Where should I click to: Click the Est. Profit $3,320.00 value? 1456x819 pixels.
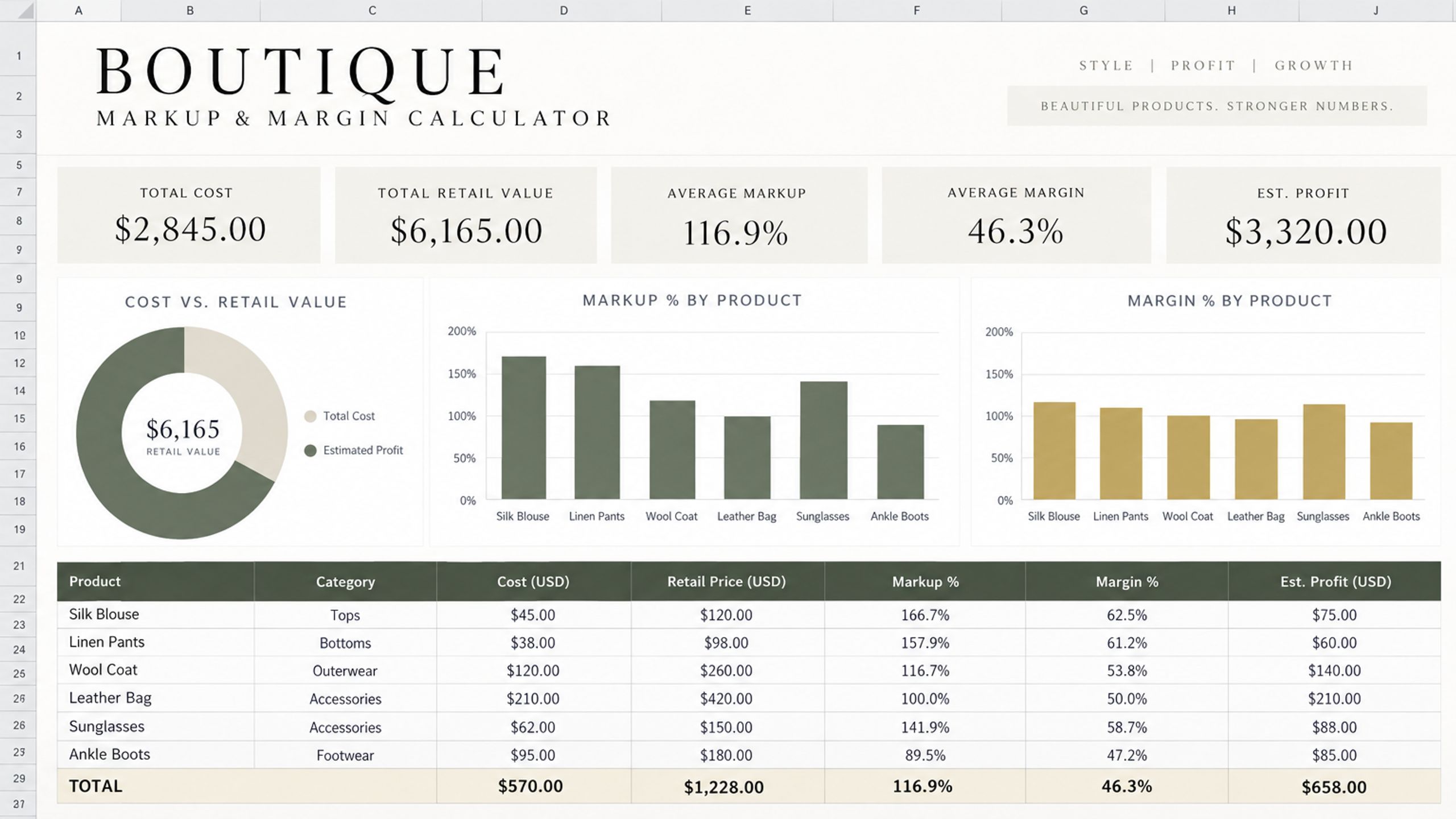[1305, 232]
